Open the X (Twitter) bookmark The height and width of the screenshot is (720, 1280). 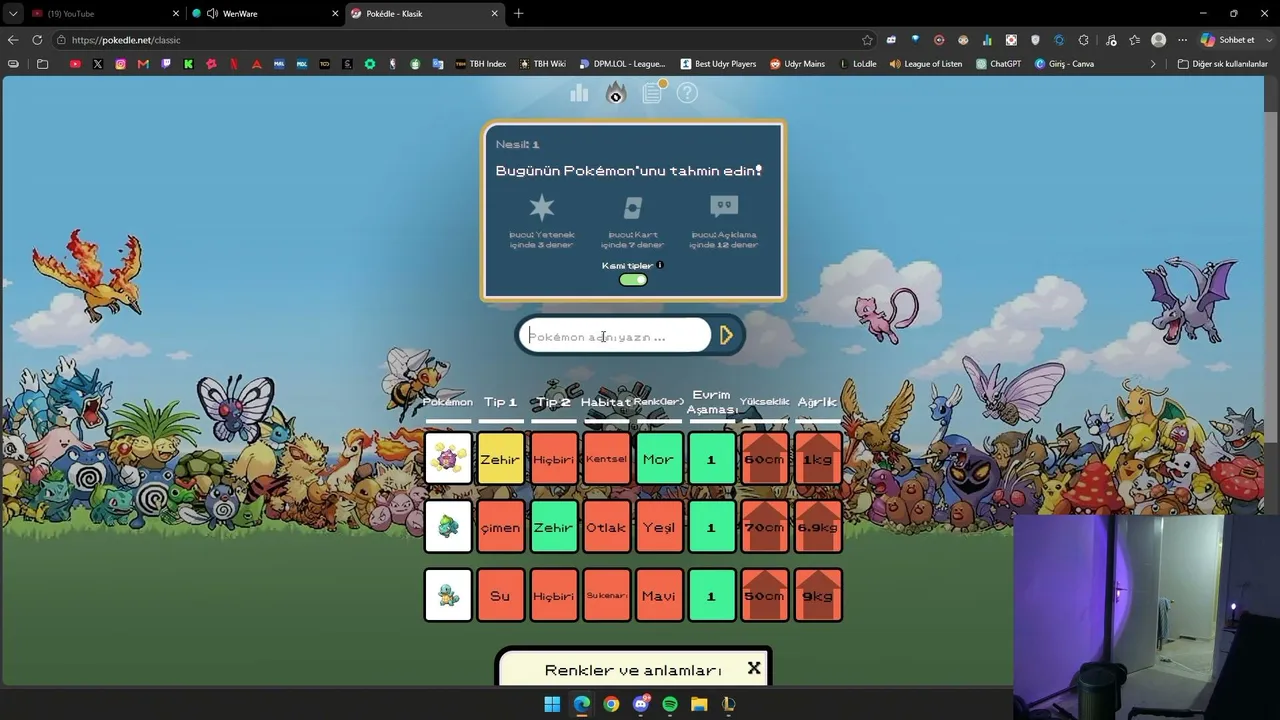coord(98,64)
